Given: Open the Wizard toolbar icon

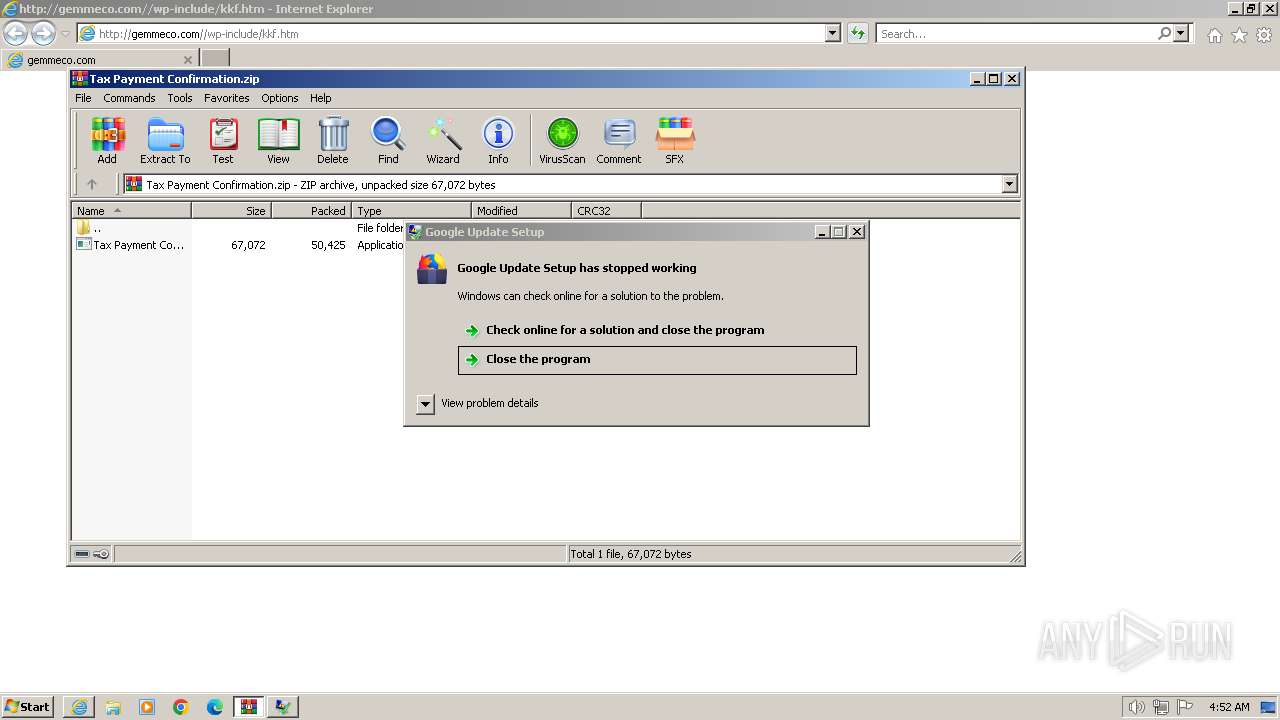Looking at the screenshot, I should pos(443,141).
